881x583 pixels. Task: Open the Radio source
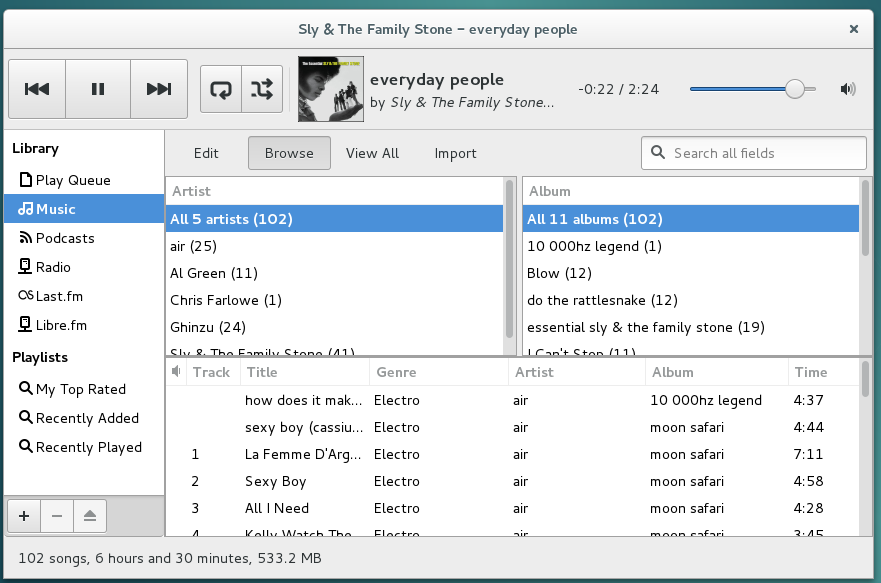[x=84, y=267]
